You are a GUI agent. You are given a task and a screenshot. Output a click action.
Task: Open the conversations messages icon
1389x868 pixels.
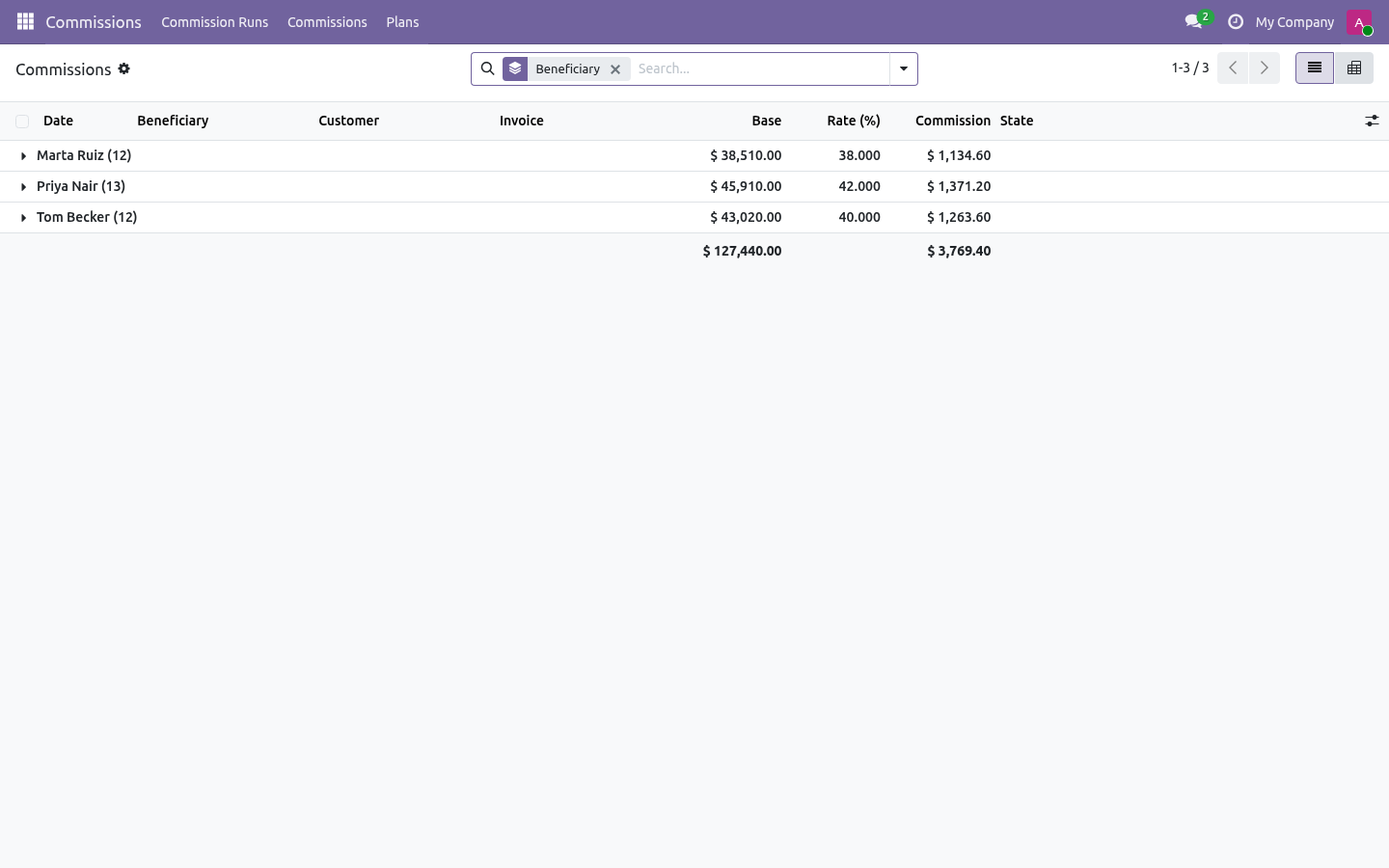click(x=1194, y=21)
